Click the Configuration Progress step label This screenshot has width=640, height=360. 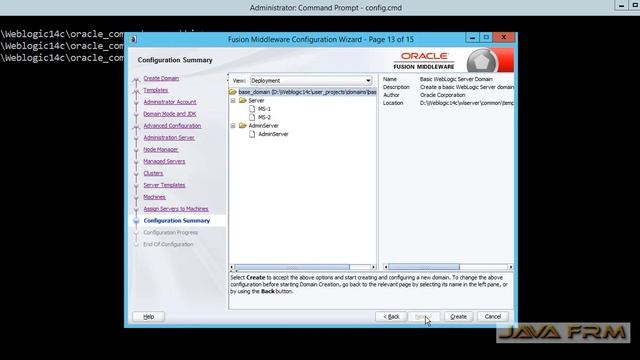171,232
